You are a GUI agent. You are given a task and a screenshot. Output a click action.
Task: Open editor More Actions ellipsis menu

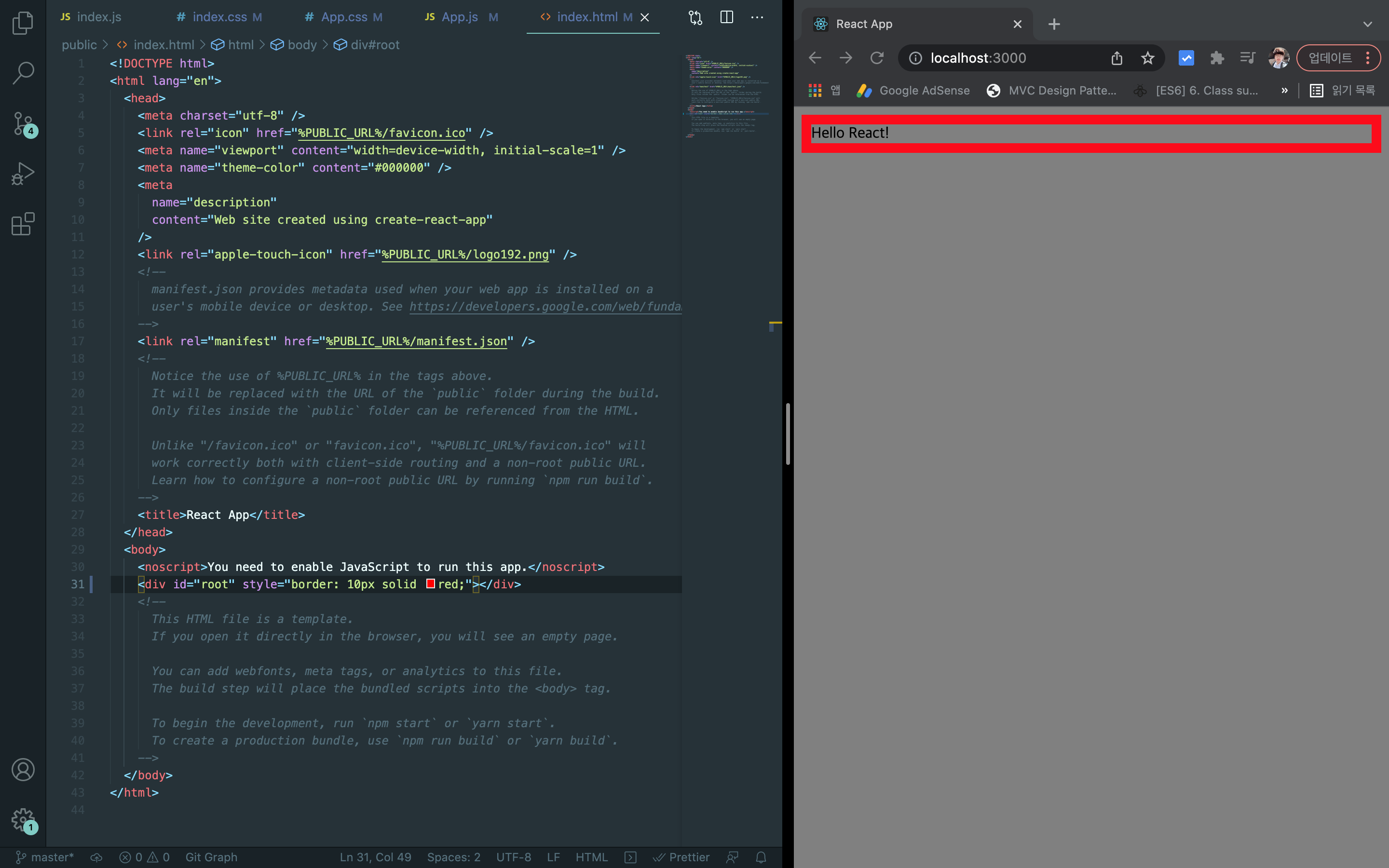[x=757, y=17]
